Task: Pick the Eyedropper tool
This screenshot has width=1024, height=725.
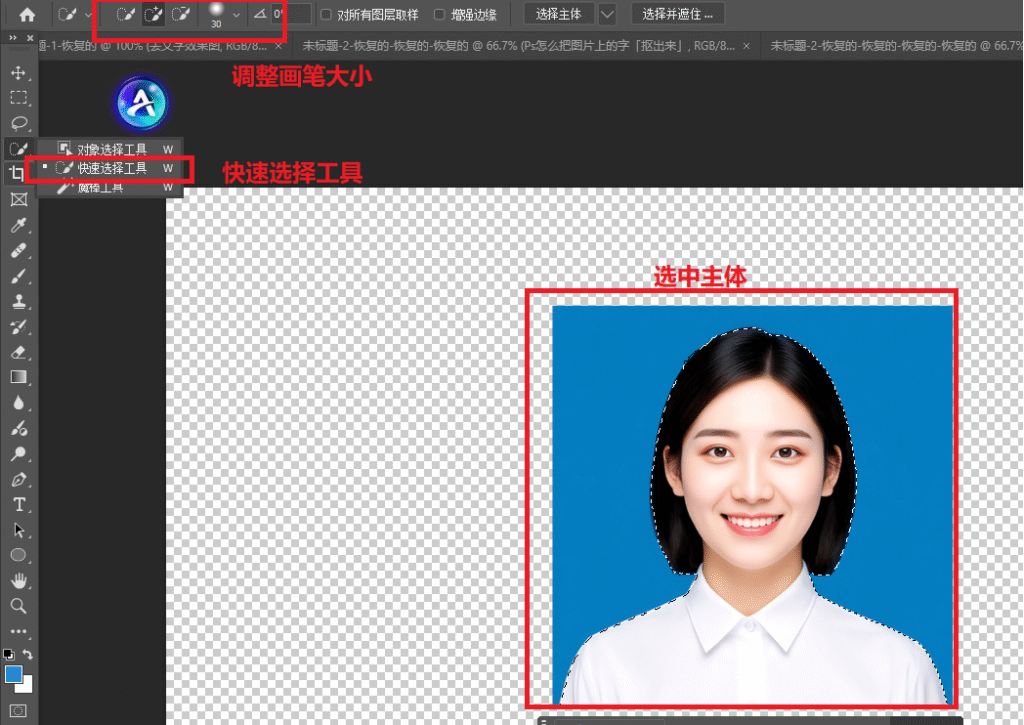Action: pos(18,225)
